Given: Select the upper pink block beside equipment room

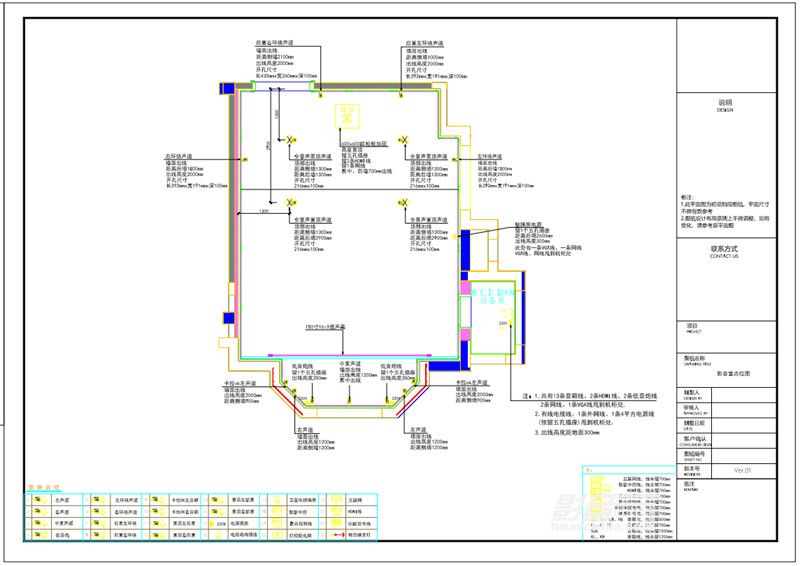Looking at the screenshot, I should [x=465, y=287].
